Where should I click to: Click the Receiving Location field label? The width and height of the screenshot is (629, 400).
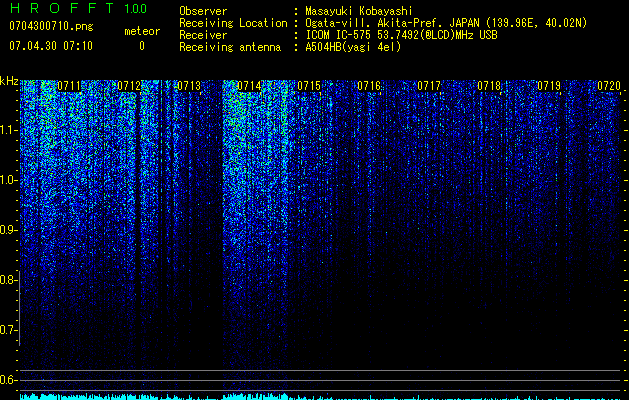233,23
